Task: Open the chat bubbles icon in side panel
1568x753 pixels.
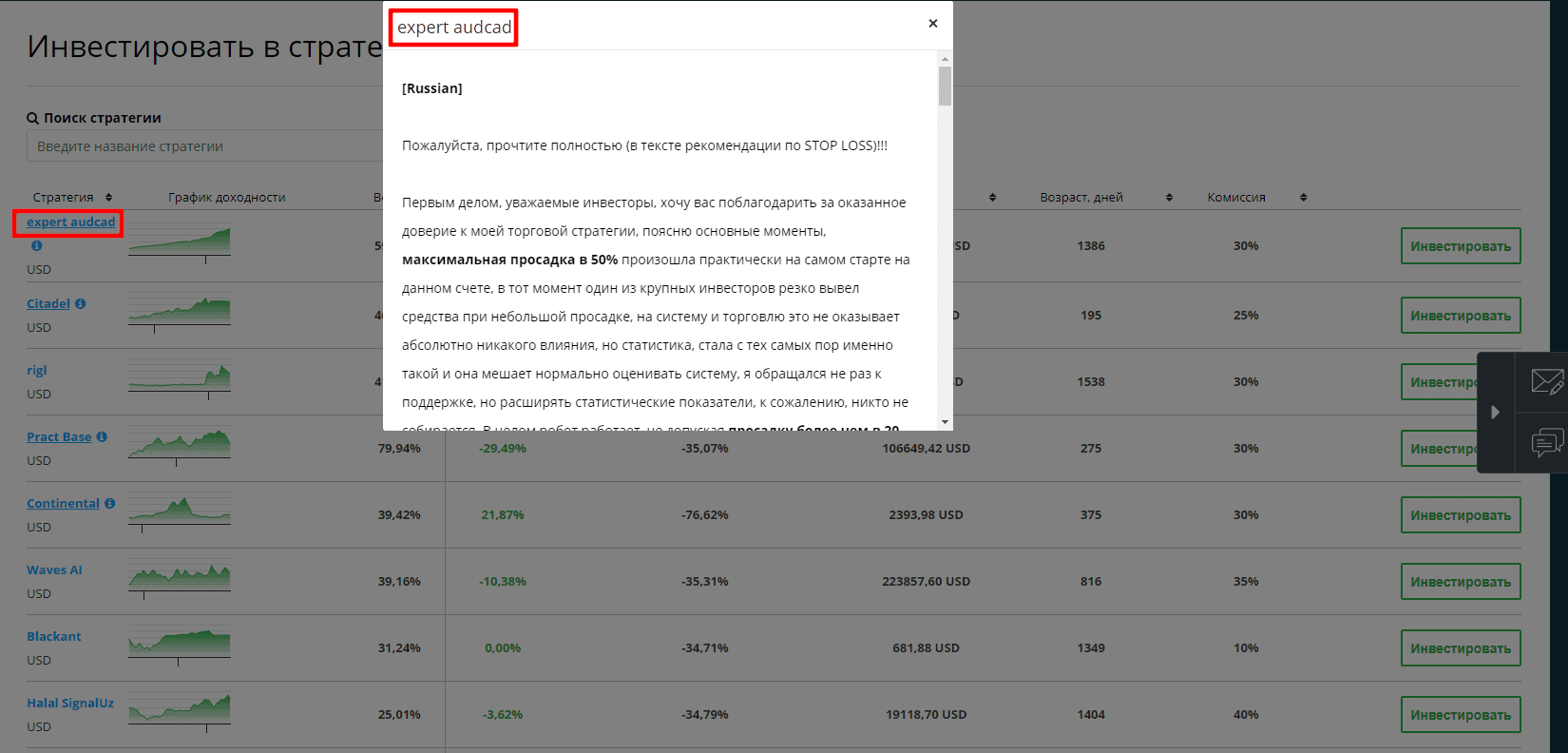Action: pos(1547,443)
